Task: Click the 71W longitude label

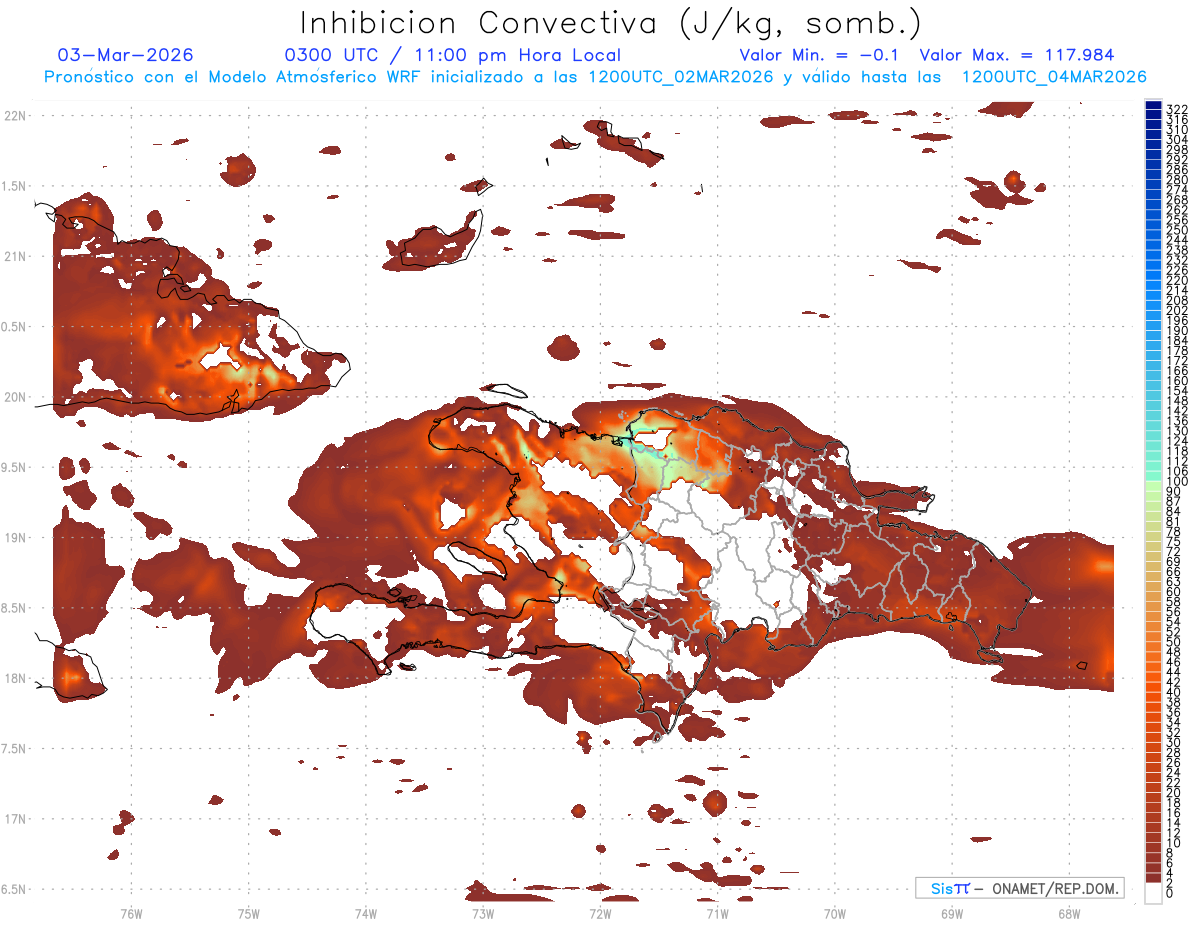Action: pos(717,913)
